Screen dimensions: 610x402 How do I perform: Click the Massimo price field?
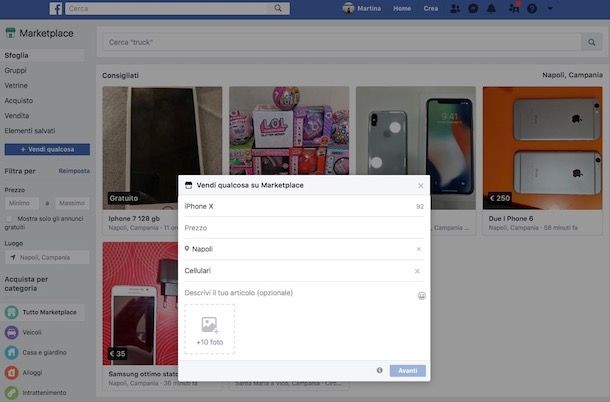[72, 203]
